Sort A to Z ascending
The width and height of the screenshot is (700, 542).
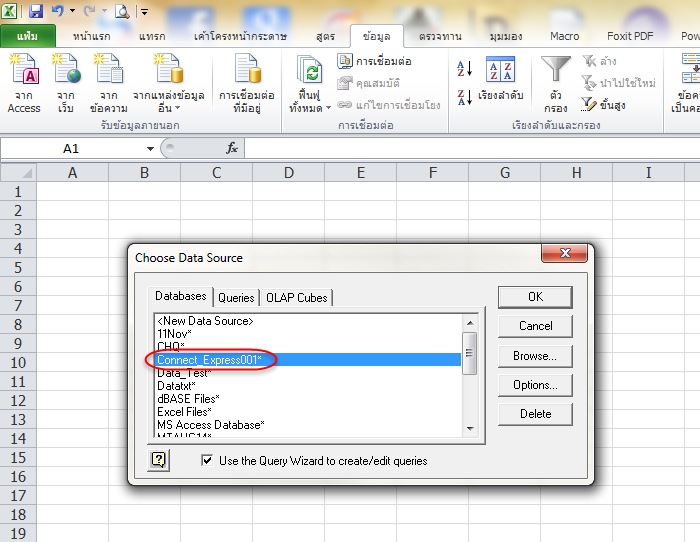(x=464, y=69)
